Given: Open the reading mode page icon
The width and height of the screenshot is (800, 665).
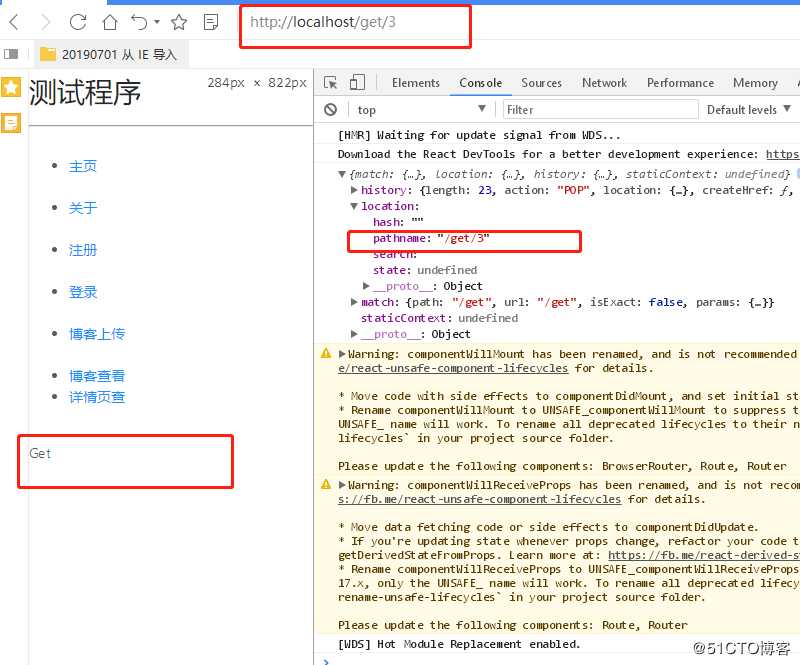Looking at the screenshot, I should [x=211, y=22].
